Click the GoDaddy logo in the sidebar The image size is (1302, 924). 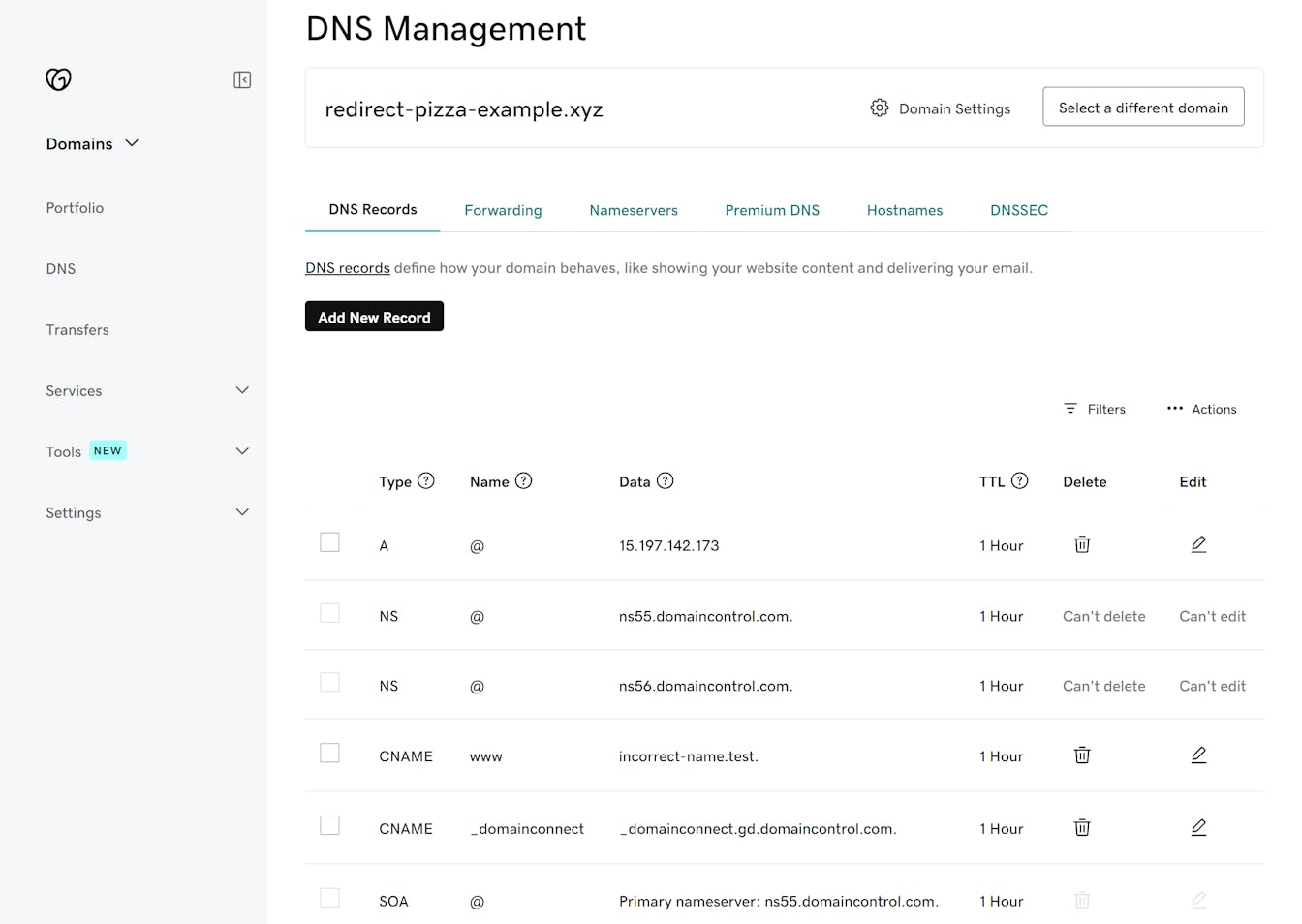tap(58, 79)
